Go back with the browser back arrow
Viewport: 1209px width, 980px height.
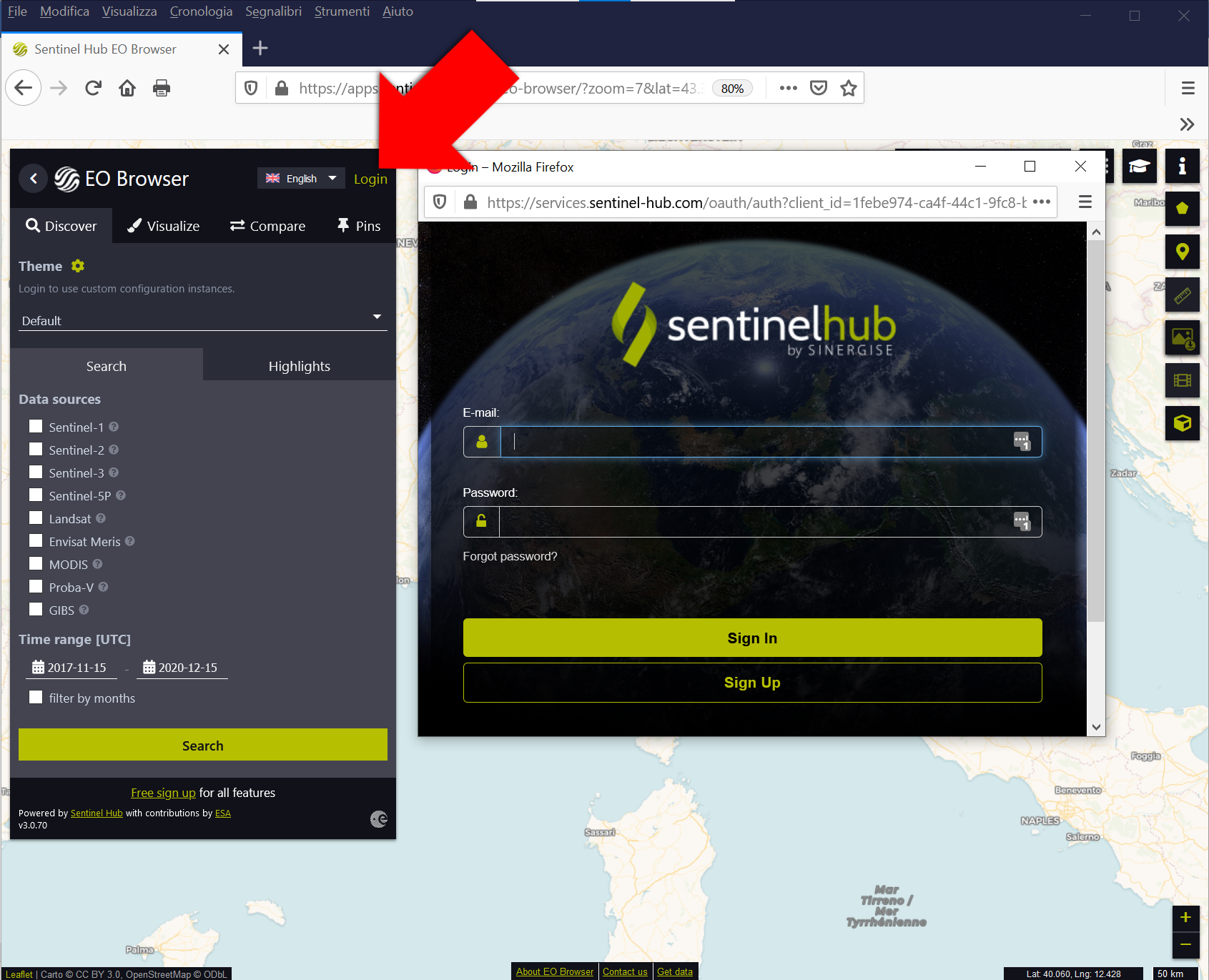coord(24,88)
